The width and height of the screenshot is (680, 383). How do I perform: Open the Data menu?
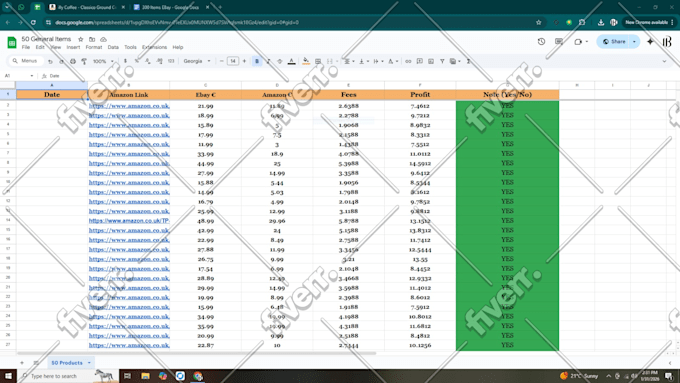click(113, 47)
